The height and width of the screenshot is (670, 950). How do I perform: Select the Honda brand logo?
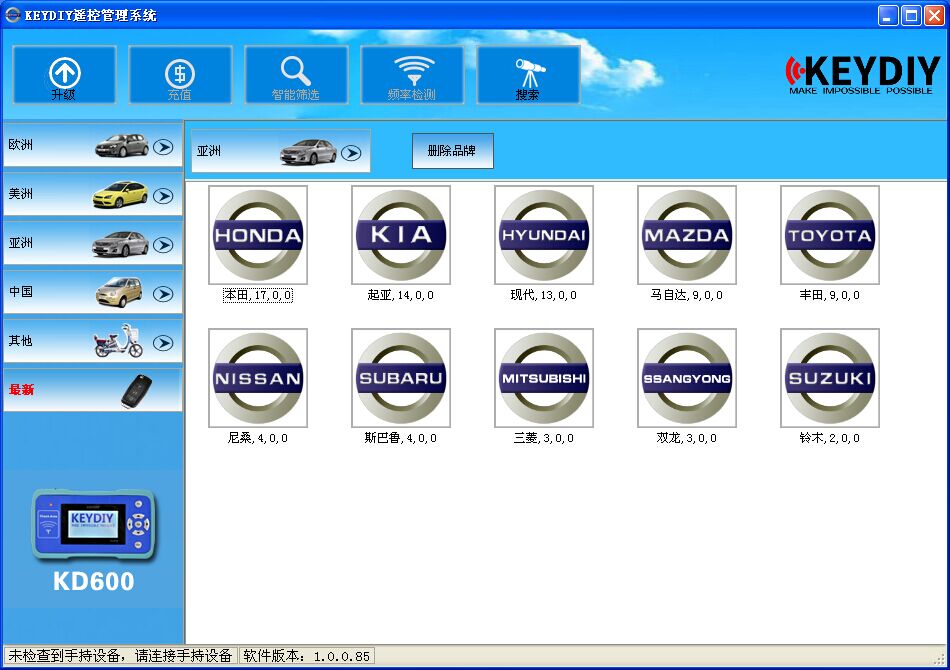click(258, 235)
